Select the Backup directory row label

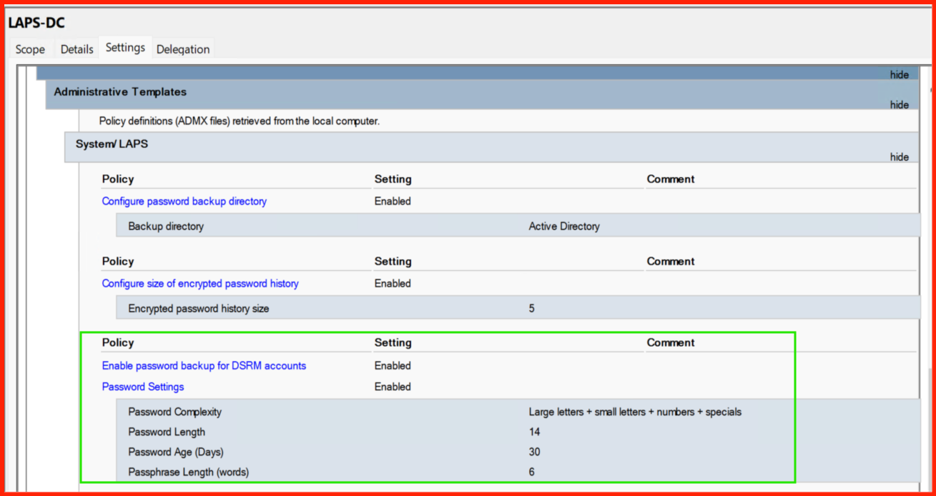[165, 227]
